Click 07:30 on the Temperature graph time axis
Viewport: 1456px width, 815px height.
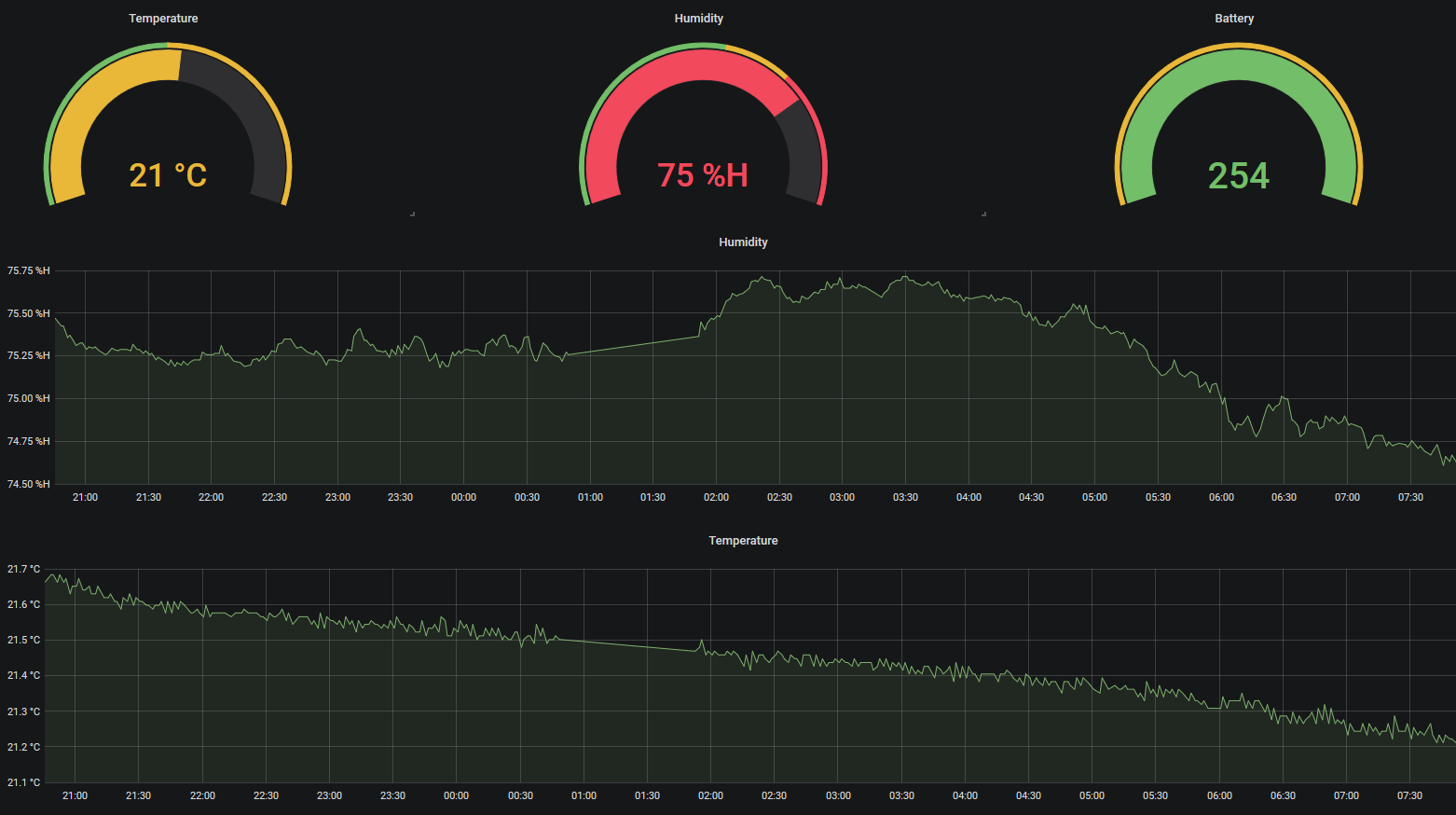(x=1409, y=795)
